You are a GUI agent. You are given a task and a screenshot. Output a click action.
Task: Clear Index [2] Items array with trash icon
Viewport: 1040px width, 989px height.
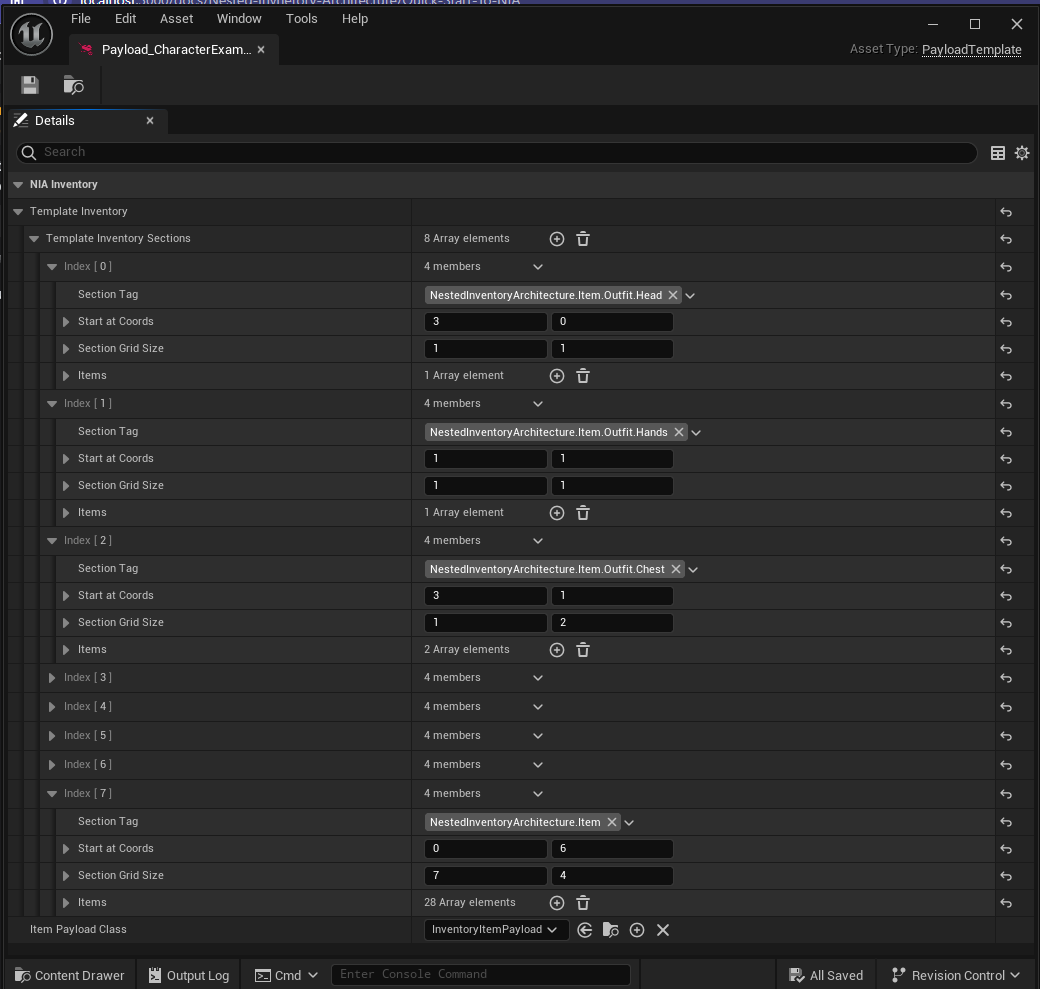pyautogui.click(x=583, y=649)
